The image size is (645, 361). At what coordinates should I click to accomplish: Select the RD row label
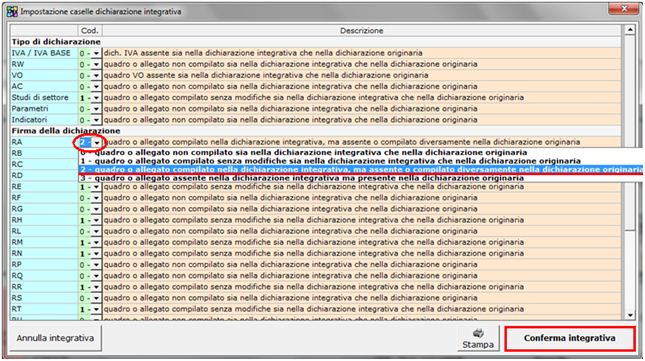(44, 176)
